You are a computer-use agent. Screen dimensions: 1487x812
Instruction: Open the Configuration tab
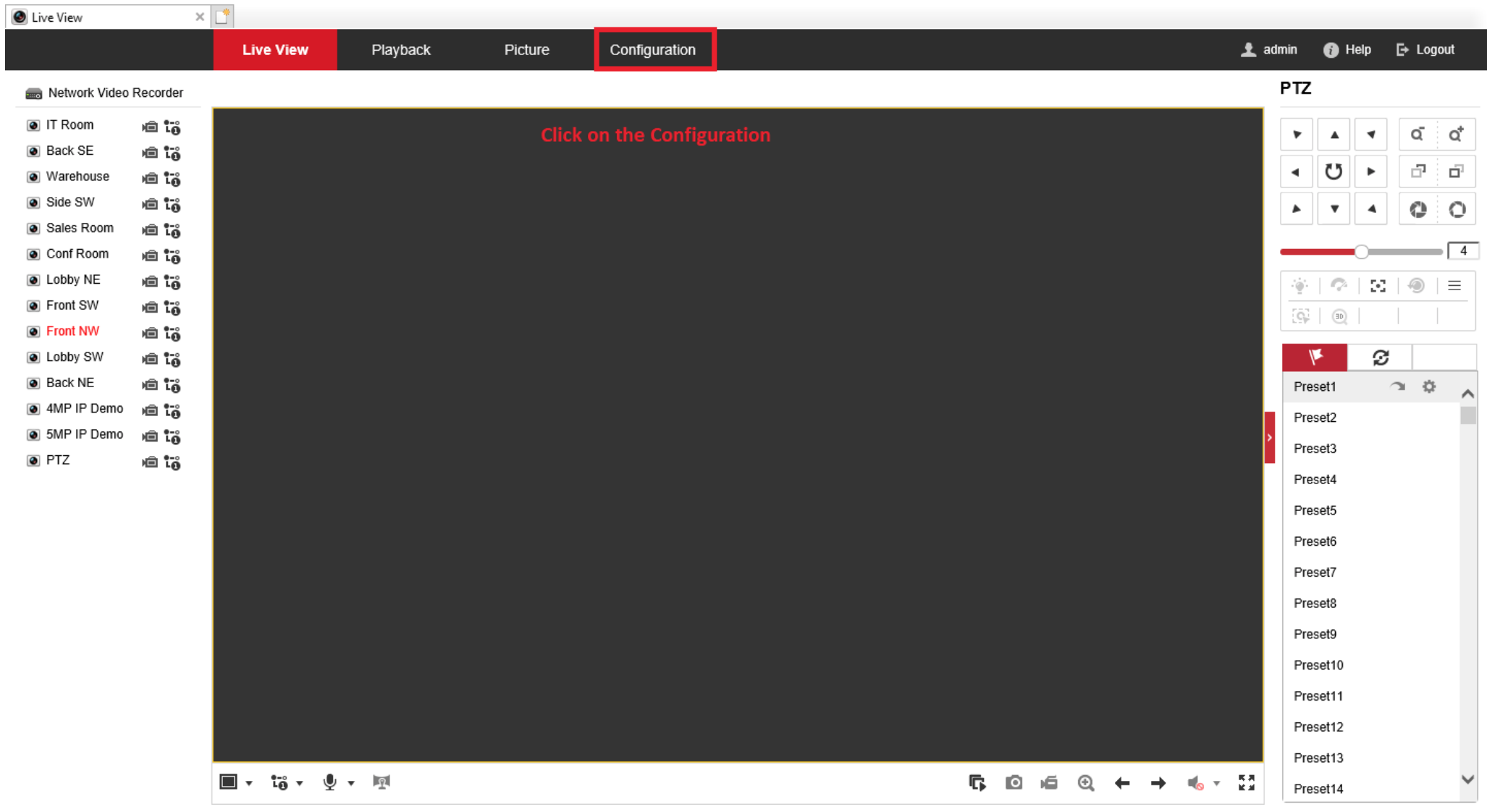652,50
